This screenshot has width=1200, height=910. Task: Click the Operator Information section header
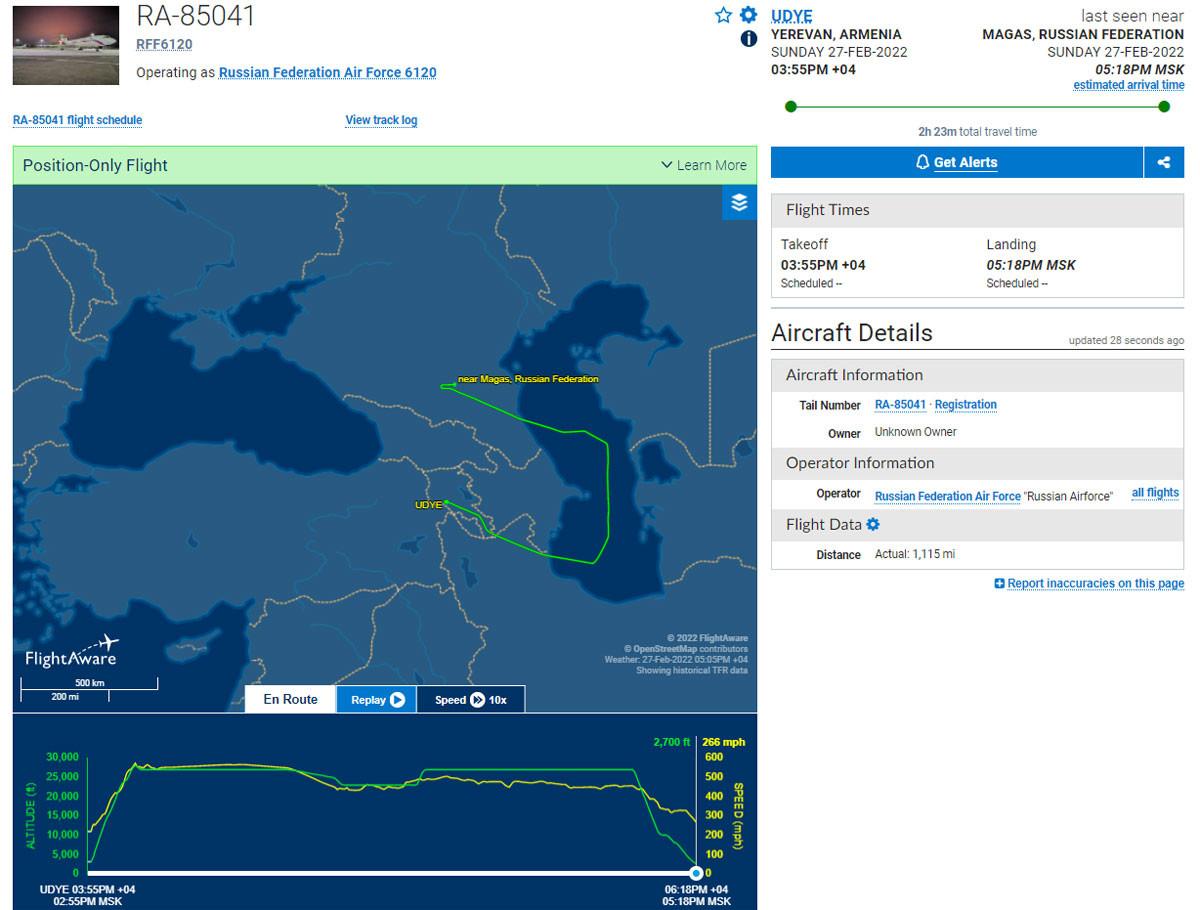[x=977, y=463]
